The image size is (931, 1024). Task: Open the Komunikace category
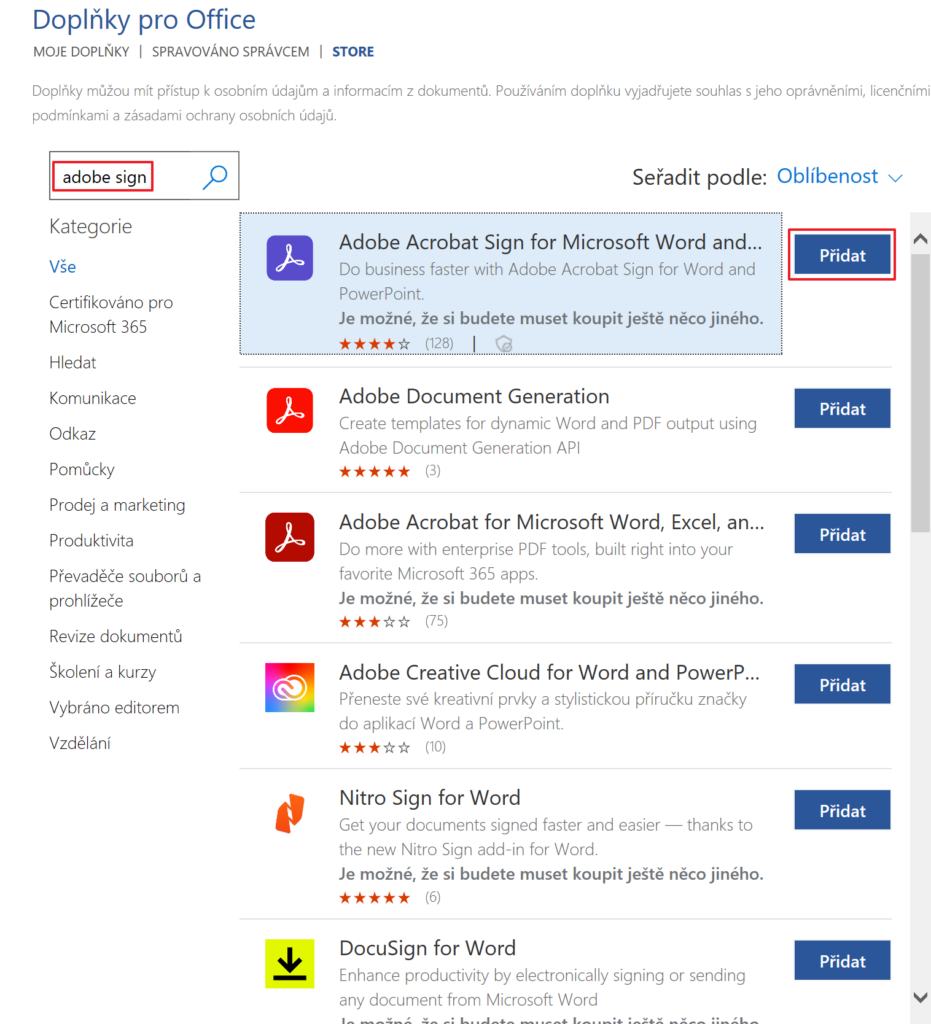point(93,398)
